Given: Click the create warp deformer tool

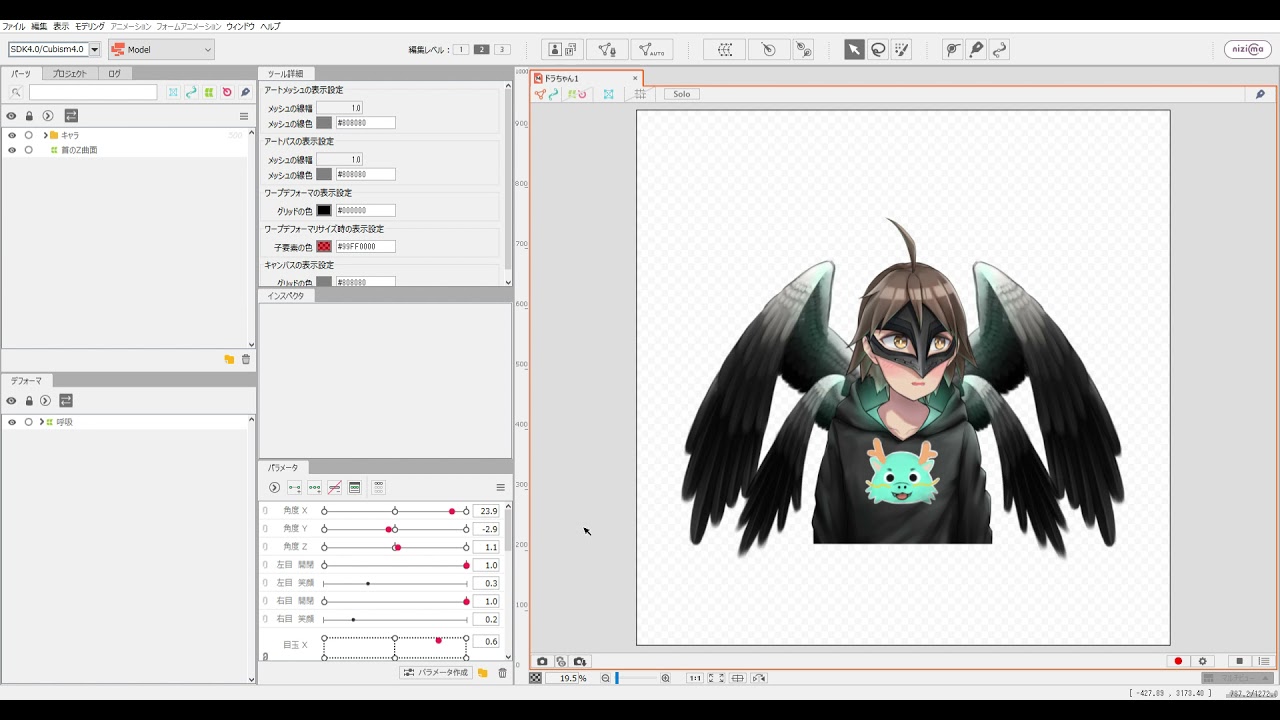Looking at the screenshot, I should [x=725, y=49].
